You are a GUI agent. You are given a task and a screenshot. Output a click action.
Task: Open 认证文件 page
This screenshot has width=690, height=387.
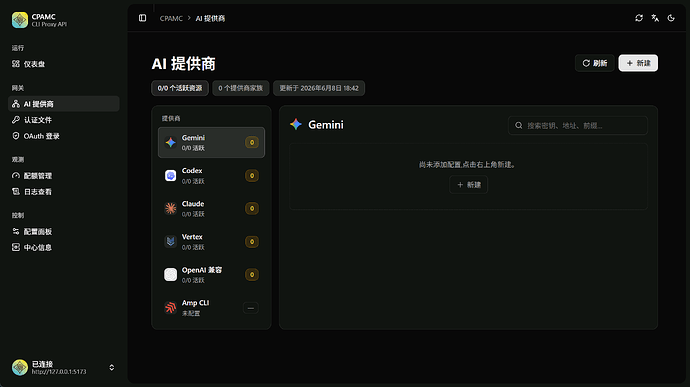click(x=64, y=120)
